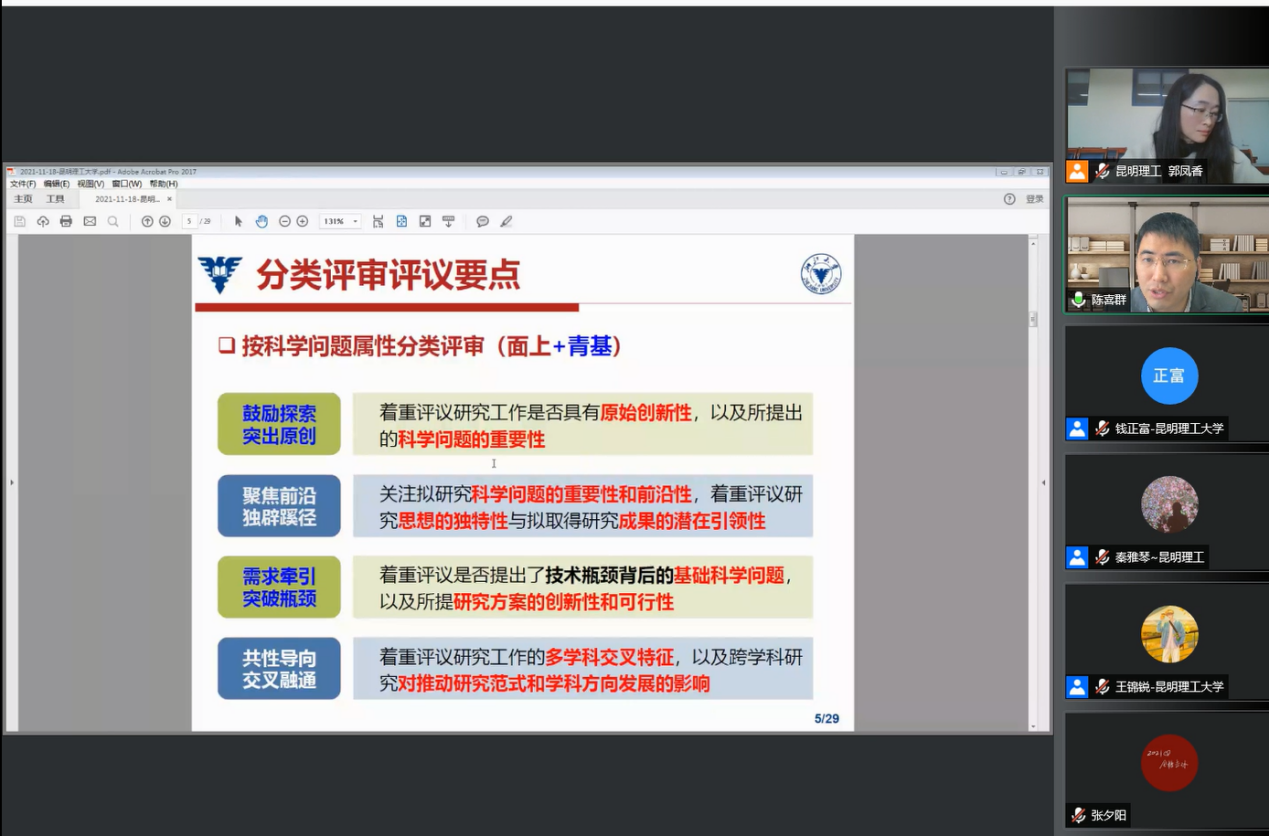Select the Hand pan tool
The height and width of the screenshot is (836, 1269).
coord(261,221)
